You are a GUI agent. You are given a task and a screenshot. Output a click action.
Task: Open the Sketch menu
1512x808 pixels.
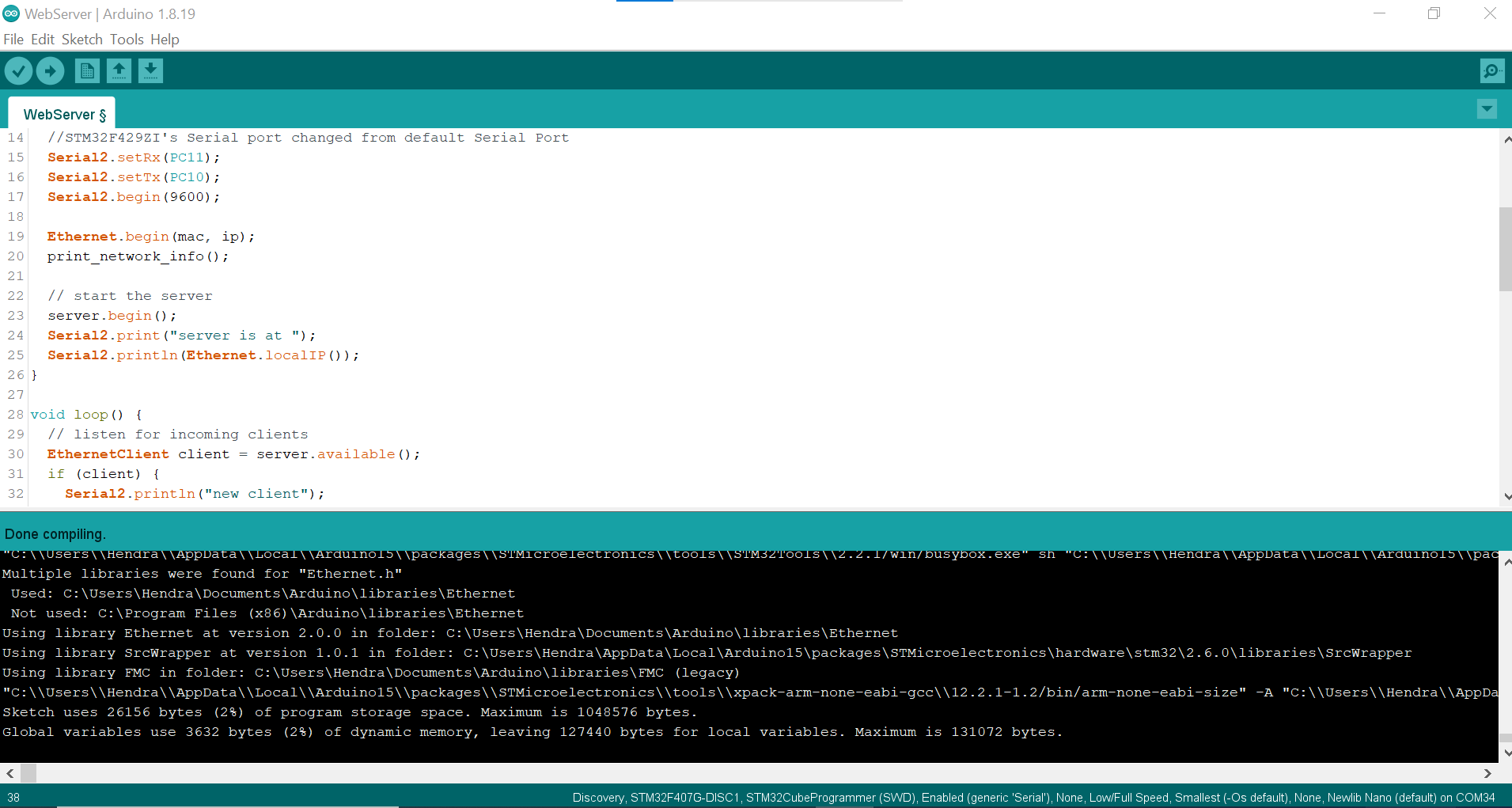click(82, 40)
